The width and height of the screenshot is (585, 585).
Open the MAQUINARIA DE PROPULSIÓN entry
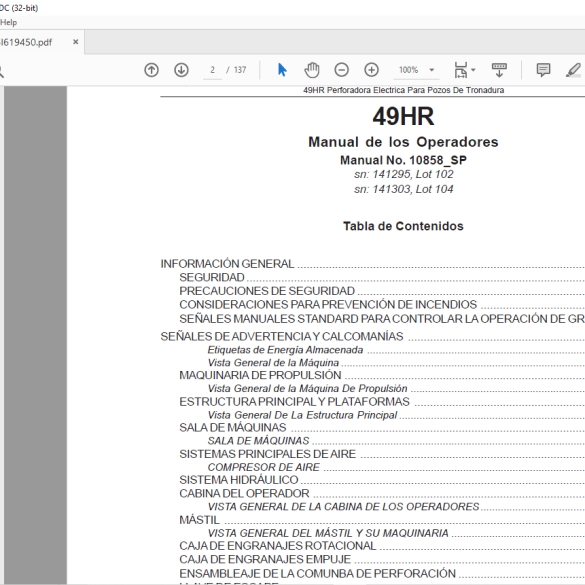(260, 375)
